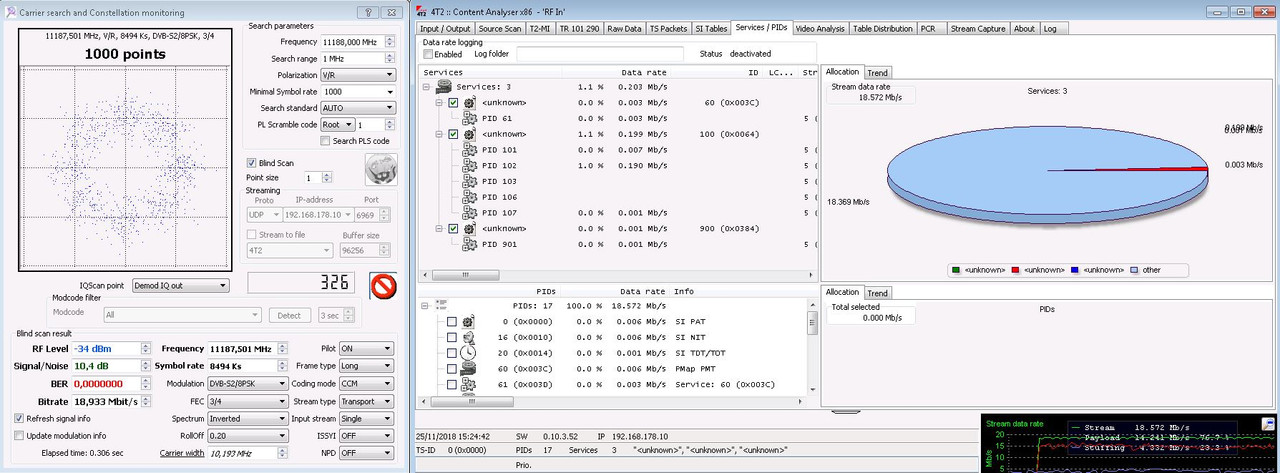
Task: Uncheck service with ID 100 (0x0064)
Action: point(453,134)
